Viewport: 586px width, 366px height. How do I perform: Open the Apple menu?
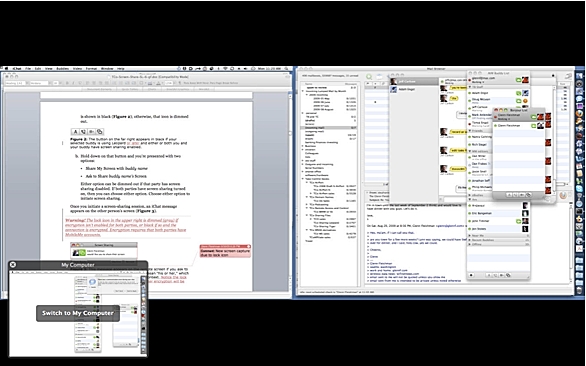6,69
